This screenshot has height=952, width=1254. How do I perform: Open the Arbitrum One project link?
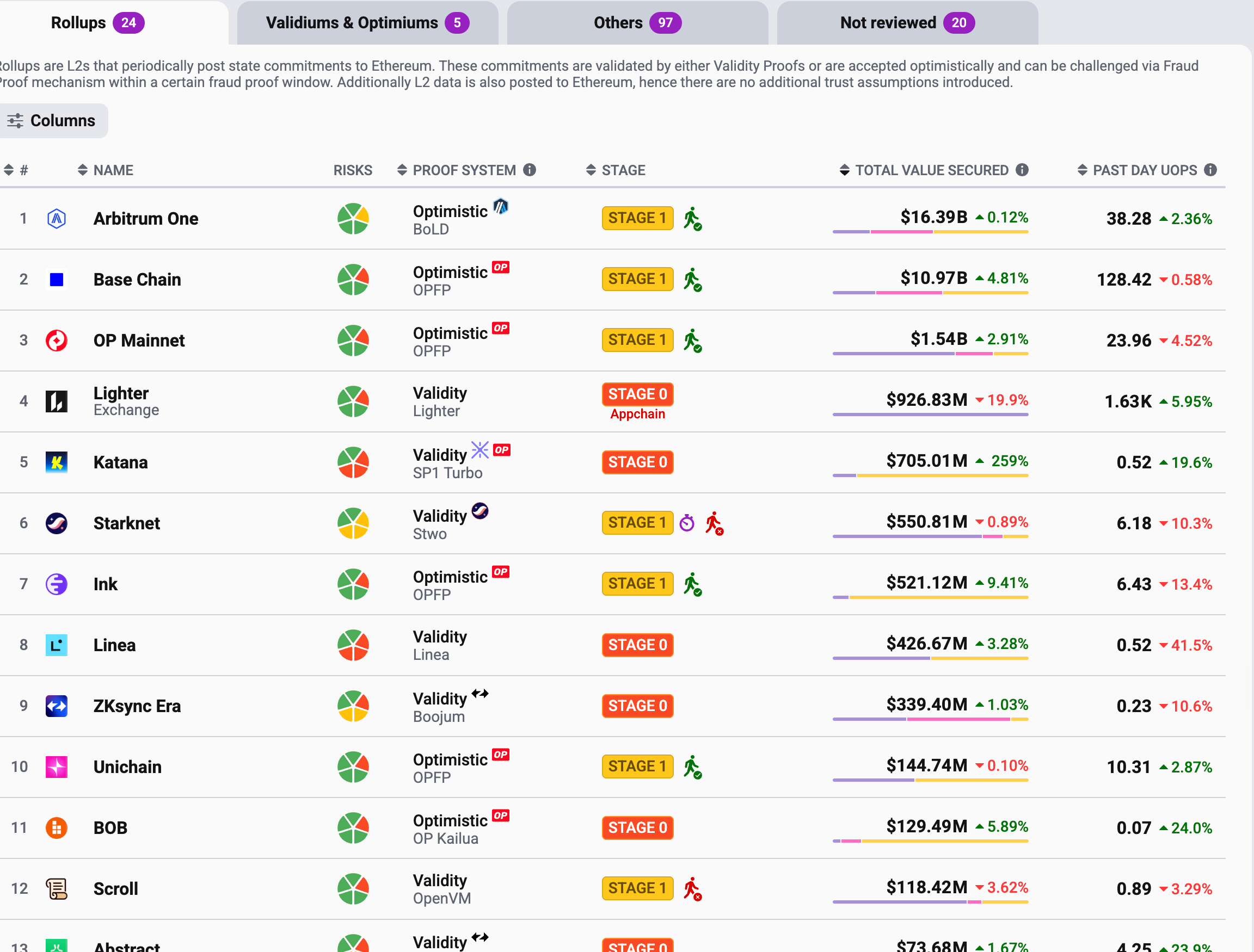coord(146,219)
